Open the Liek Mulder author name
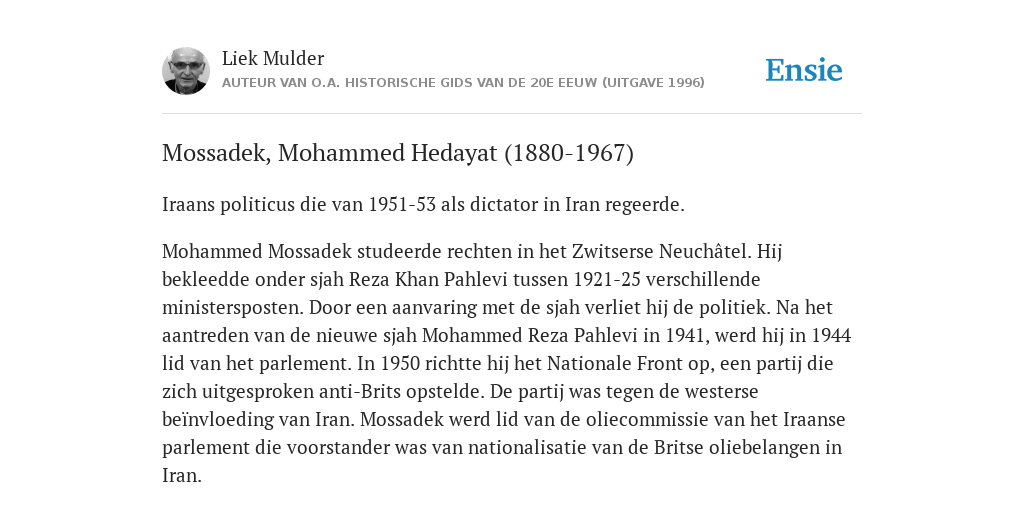 click(273, 59)
